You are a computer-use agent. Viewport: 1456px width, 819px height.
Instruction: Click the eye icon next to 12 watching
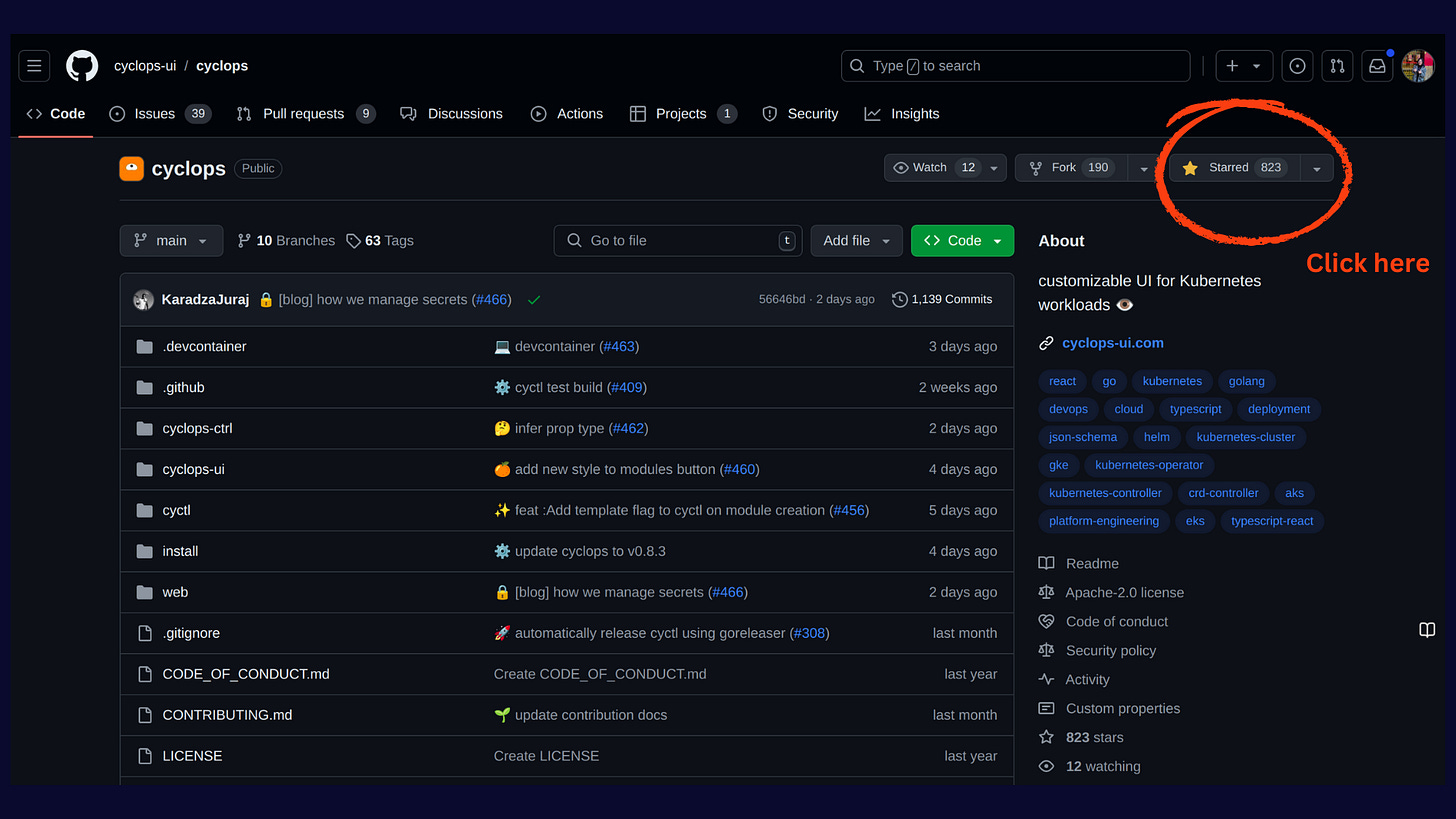[x=1046, y=766]
